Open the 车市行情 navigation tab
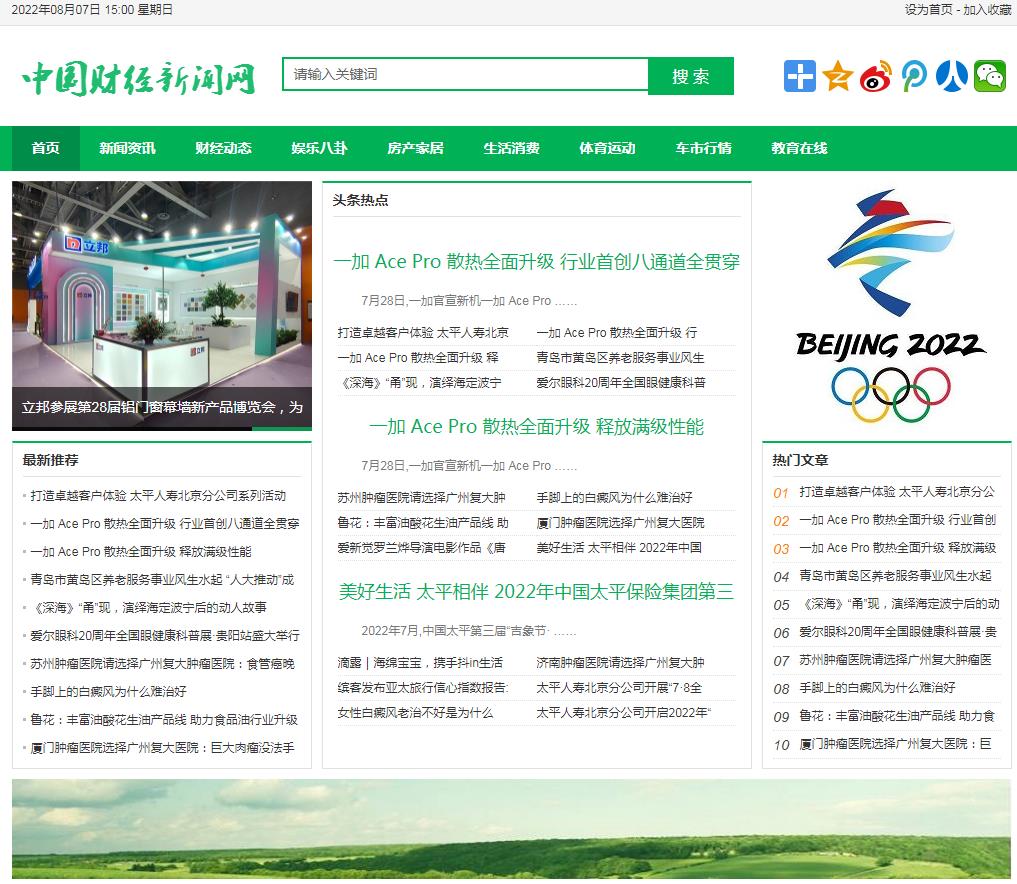 [x=703, y=148]
